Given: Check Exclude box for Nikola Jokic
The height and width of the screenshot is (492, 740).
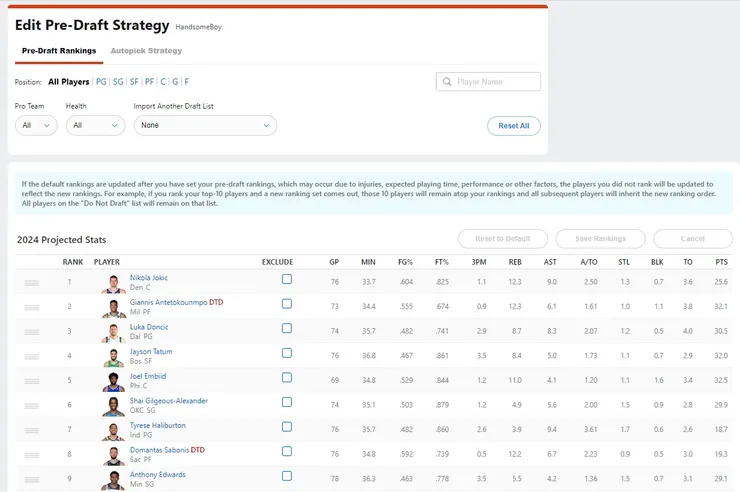Looking at the screenshot, I should (x=287, y=279).
